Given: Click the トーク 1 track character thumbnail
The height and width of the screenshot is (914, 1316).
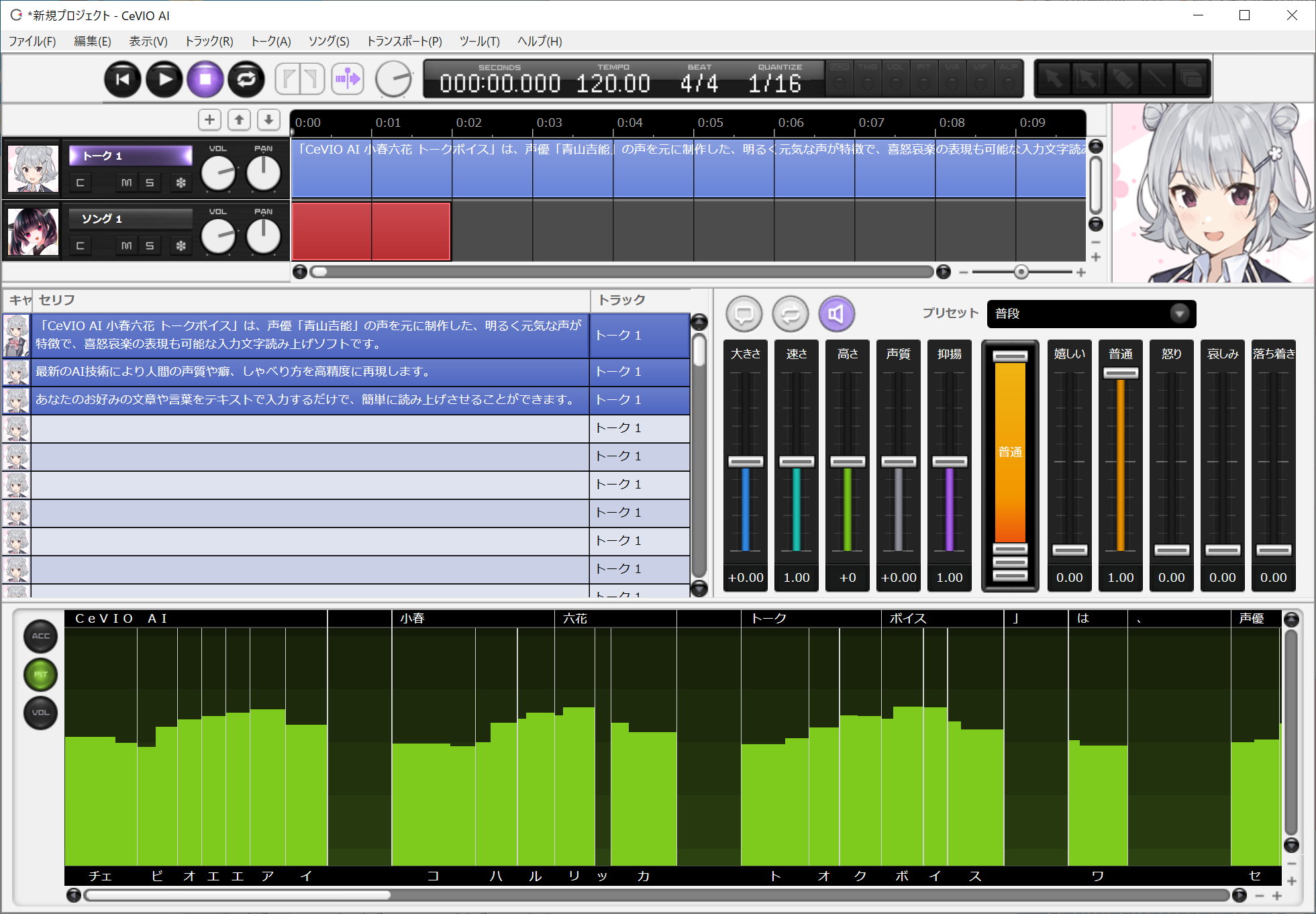Looking at the screenshot, I should tap(33, 168).
